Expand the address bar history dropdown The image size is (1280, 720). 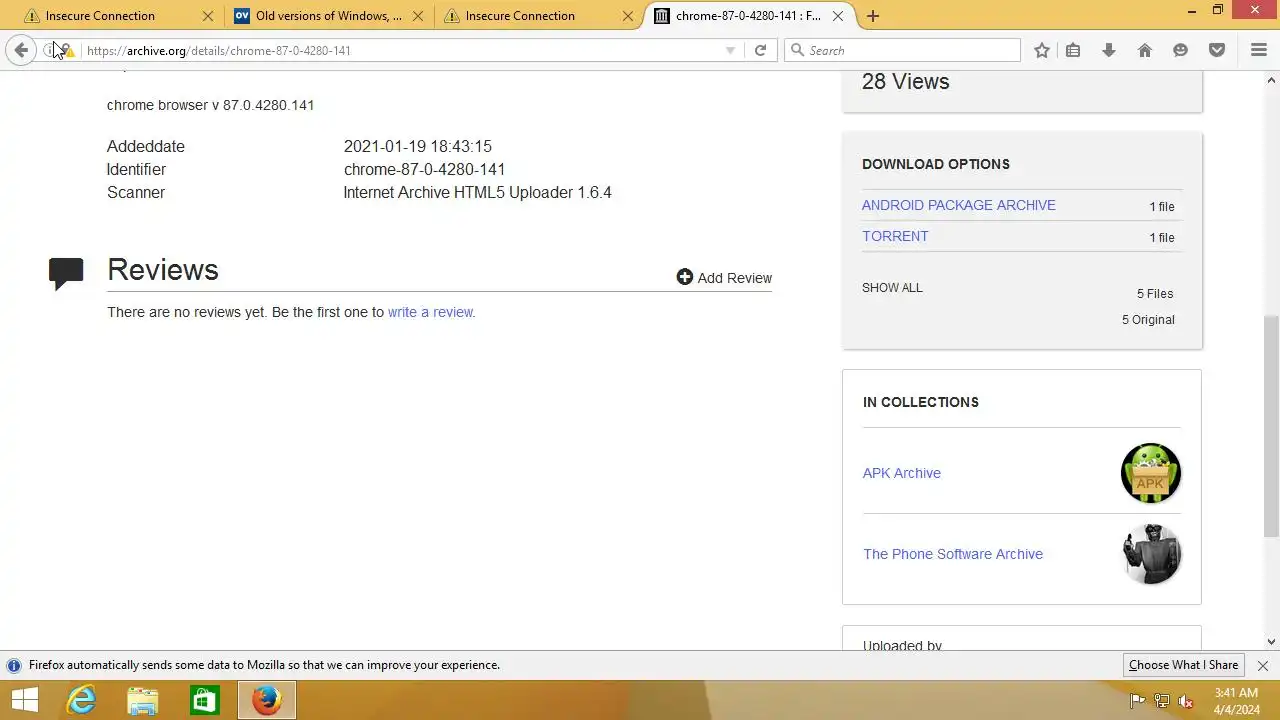[x=730, y=50]
